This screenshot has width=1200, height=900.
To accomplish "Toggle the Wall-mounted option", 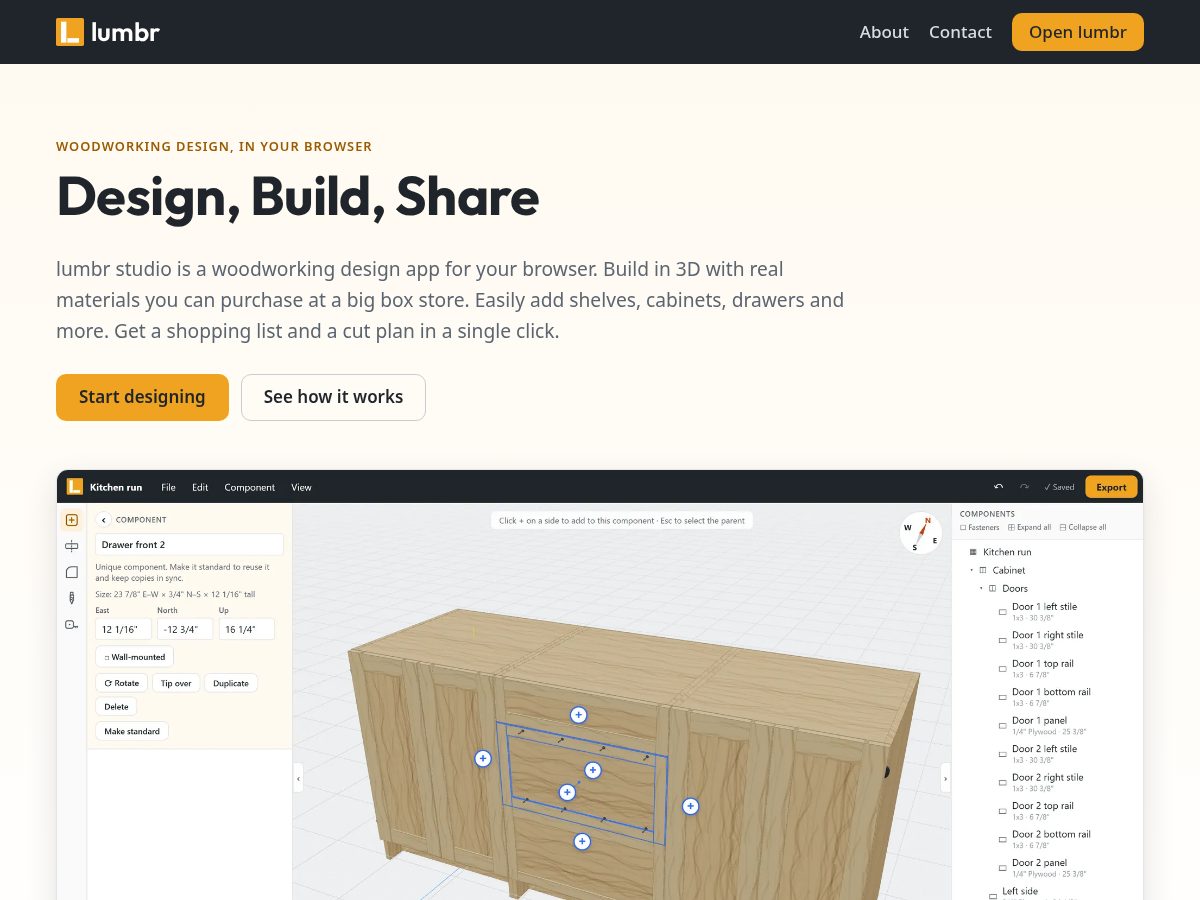I will point(135,657).
